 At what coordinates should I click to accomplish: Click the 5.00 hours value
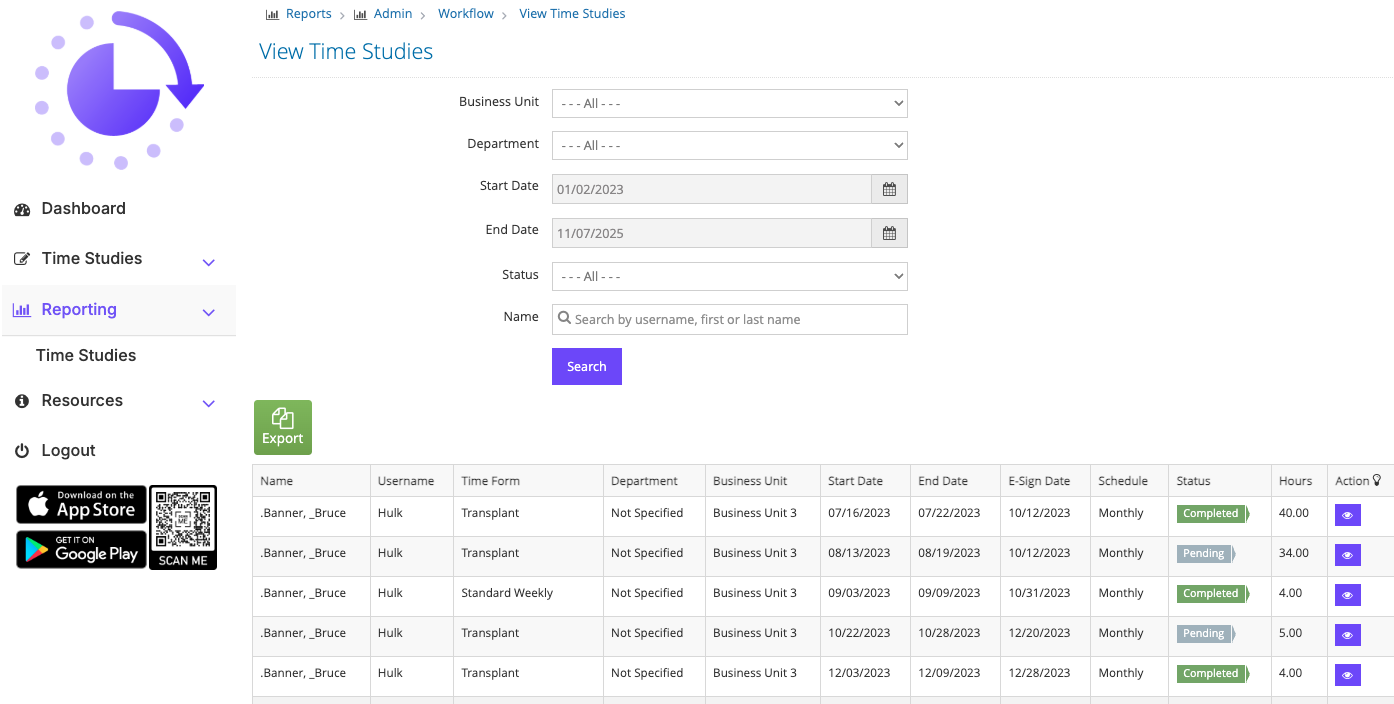click(1290, 633)
